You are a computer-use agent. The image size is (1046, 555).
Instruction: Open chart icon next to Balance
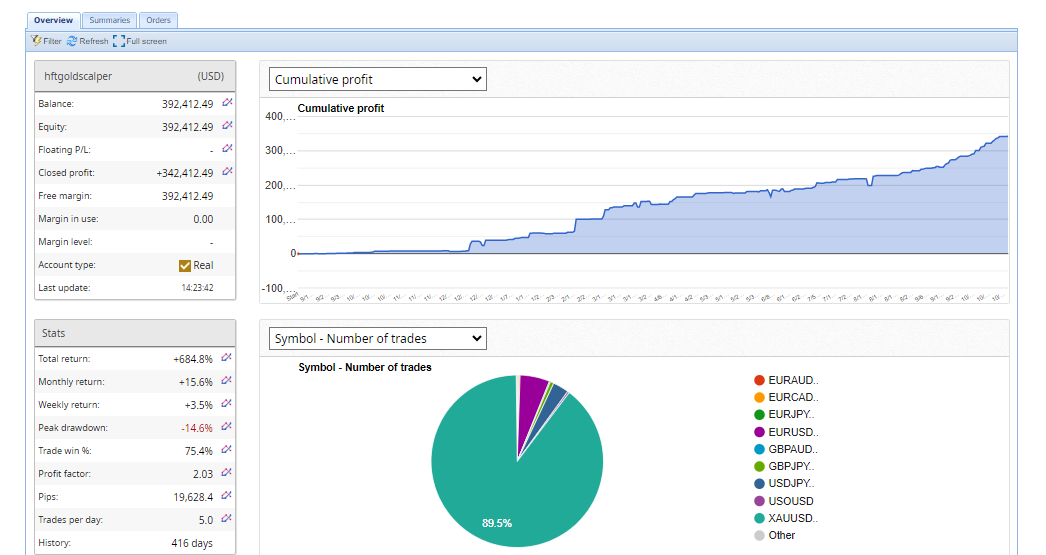point(227,103)
